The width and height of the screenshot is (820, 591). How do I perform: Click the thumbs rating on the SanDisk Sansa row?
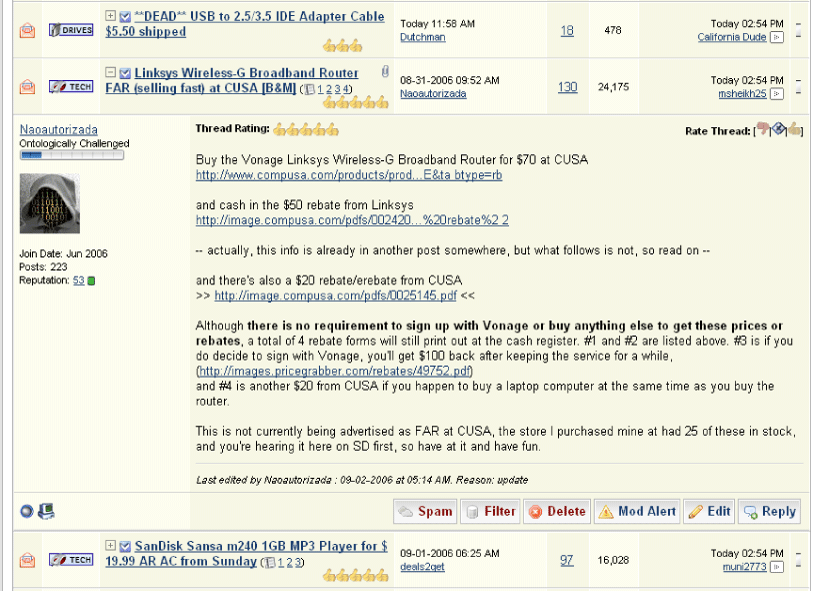[x=356, y=576]
